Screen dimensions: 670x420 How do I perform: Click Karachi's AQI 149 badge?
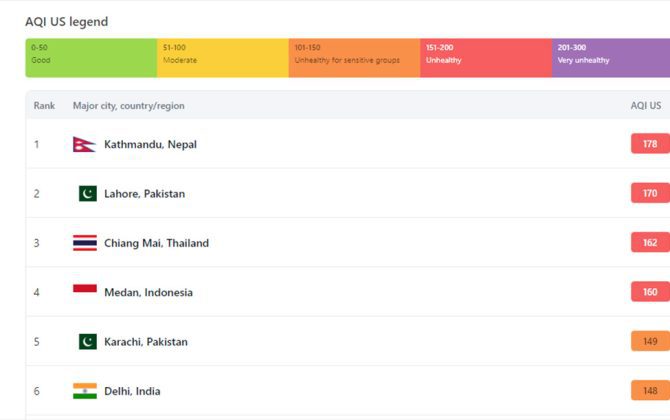[650, 342]
